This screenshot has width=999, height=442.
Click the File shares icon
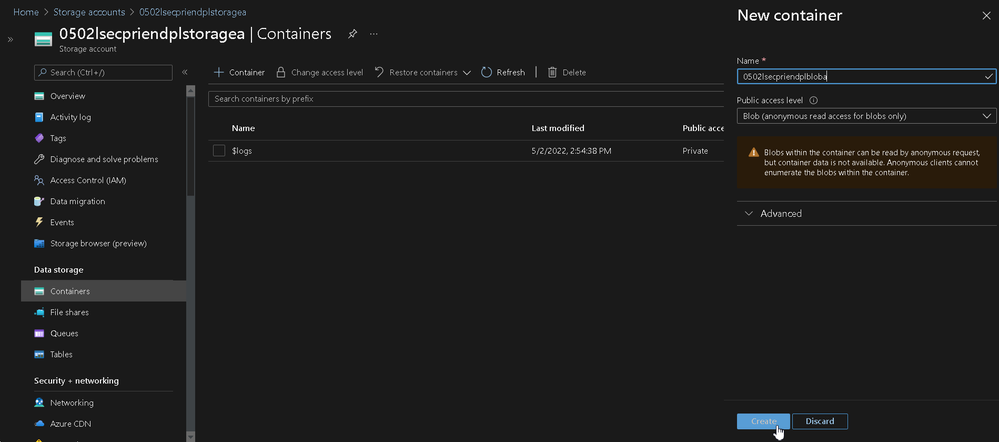(40, 312)
